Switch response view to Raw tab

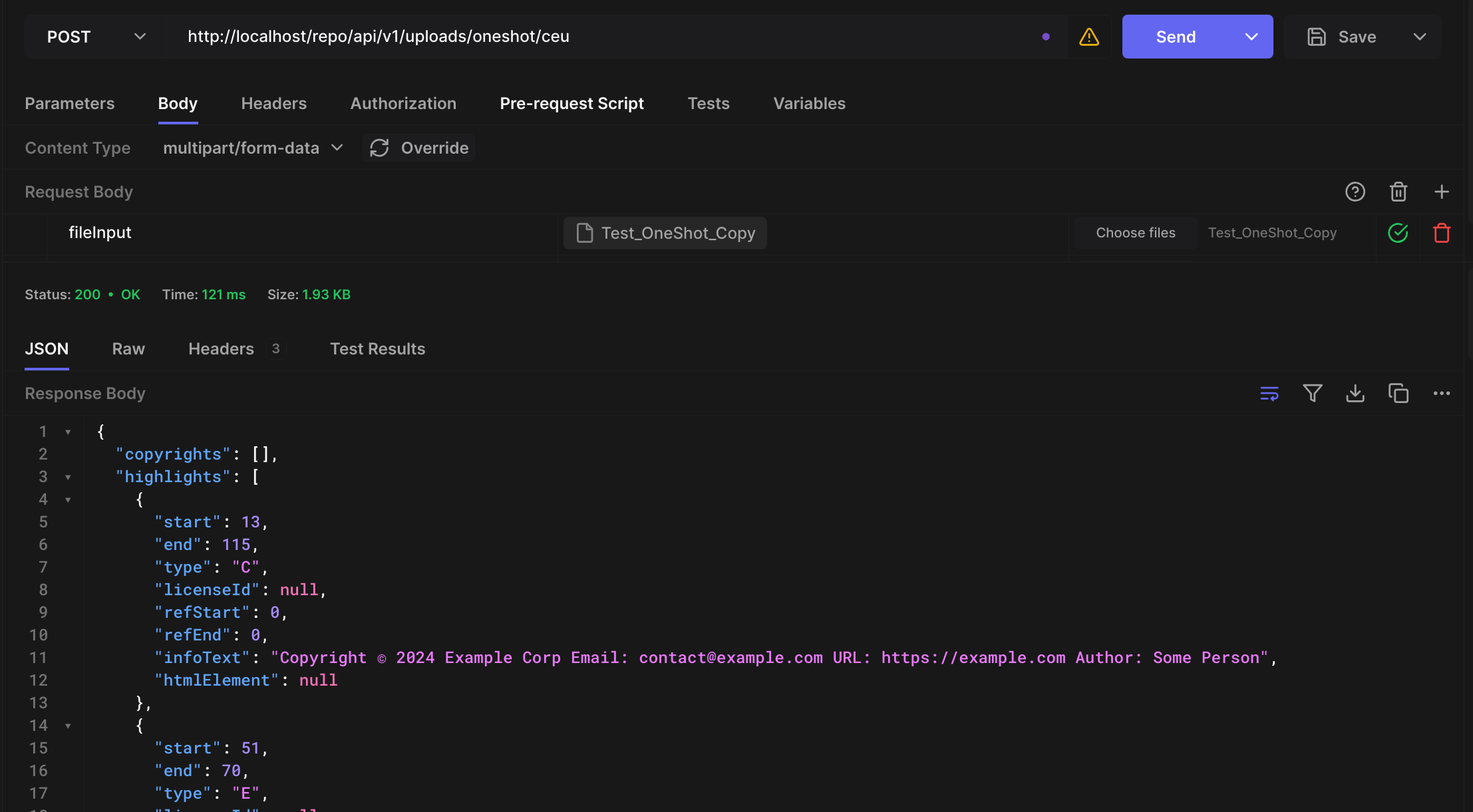[x=128, y=348]
